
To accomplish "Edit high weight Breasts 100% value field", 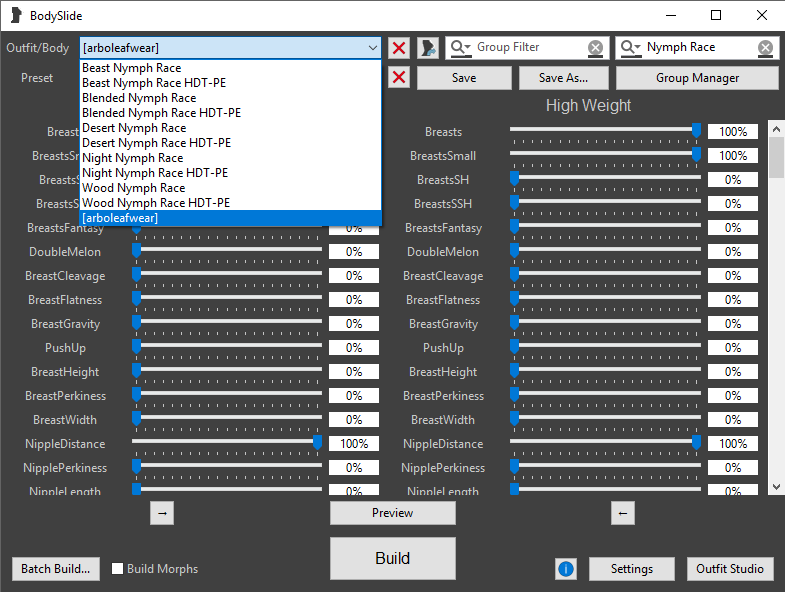I will (x=732, y=132).
